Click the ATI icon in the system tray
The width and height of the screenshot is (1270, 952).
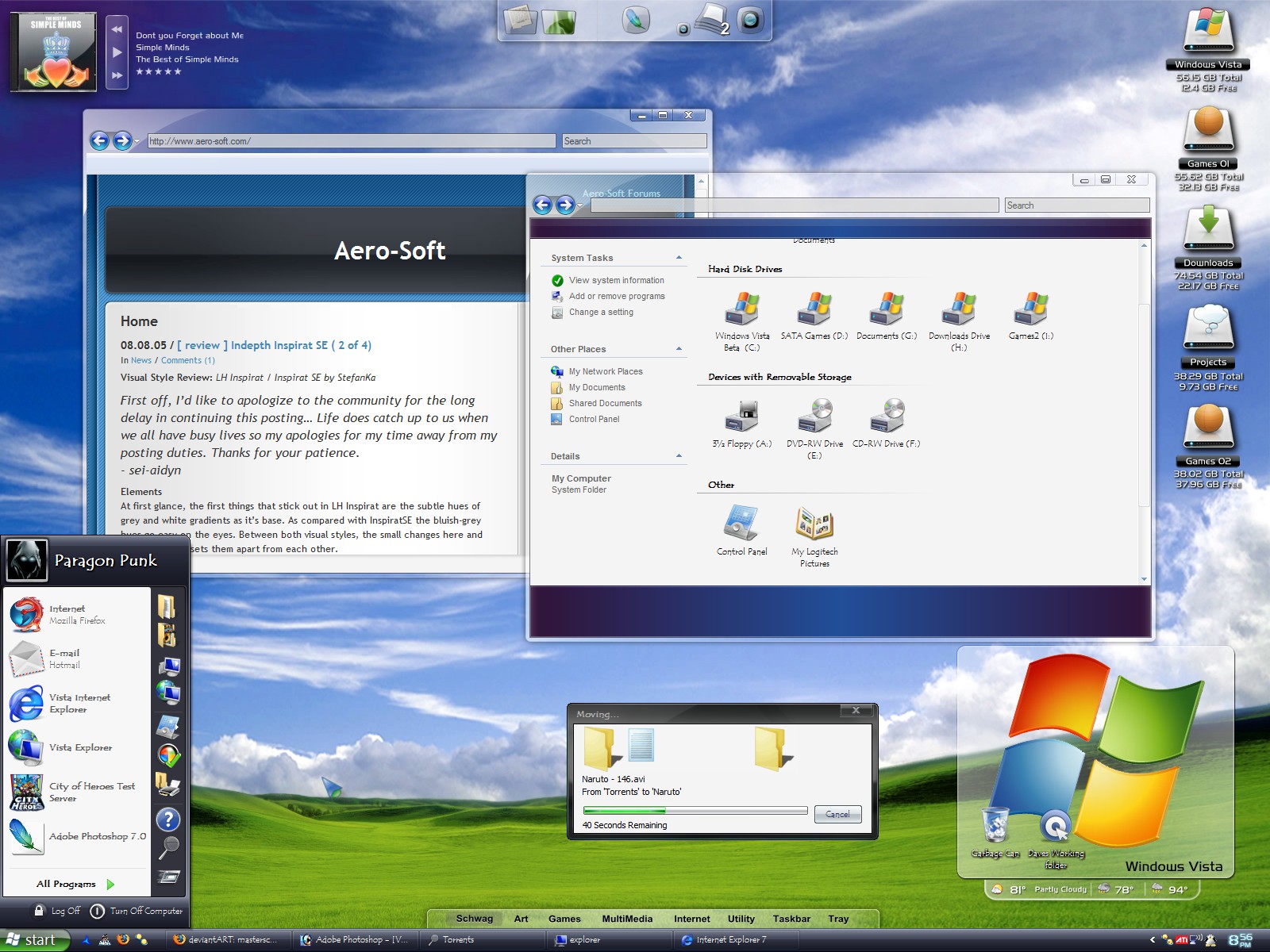[x=1182, y=940]
